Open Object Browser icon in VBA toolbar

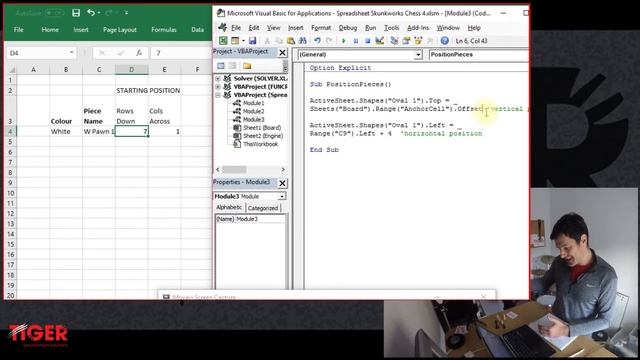pyautogui.click(x=418, y=40)
